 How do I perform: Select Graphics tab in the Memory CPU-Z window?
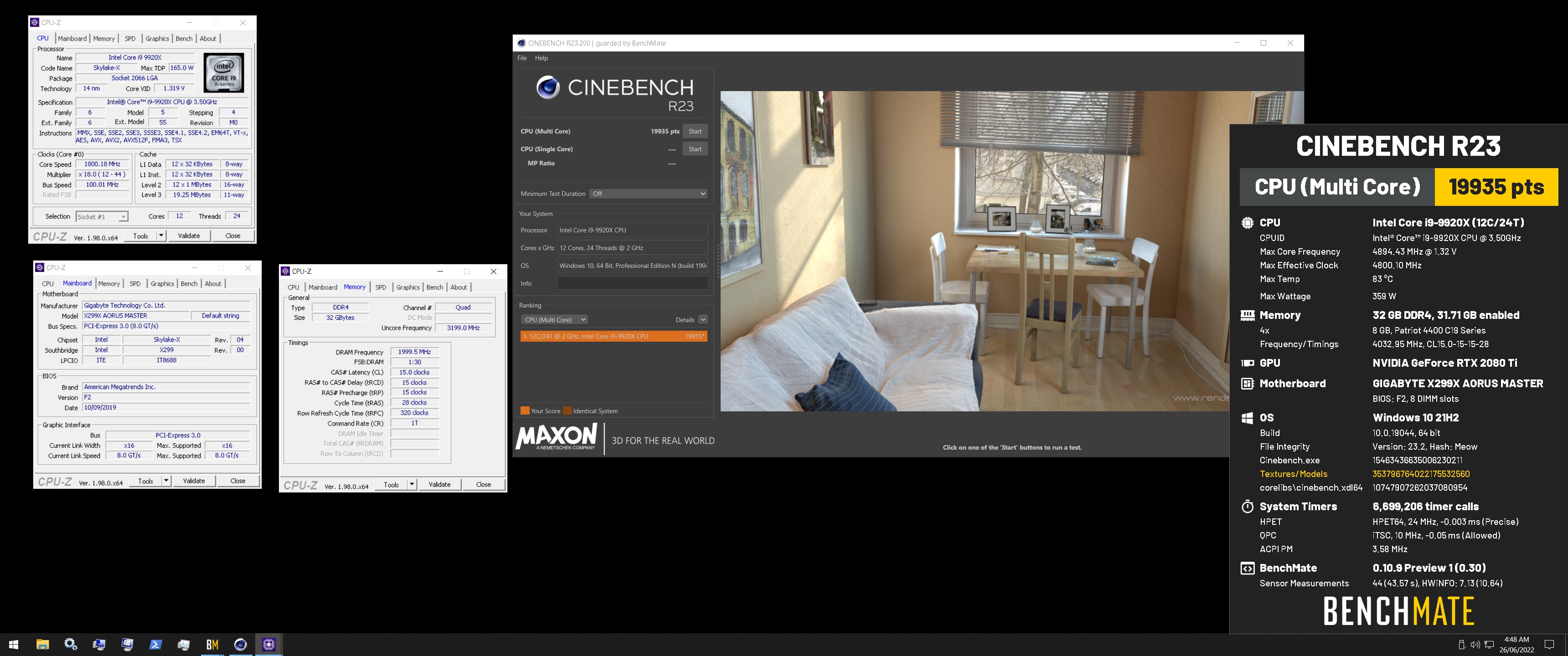click(408, 288)
